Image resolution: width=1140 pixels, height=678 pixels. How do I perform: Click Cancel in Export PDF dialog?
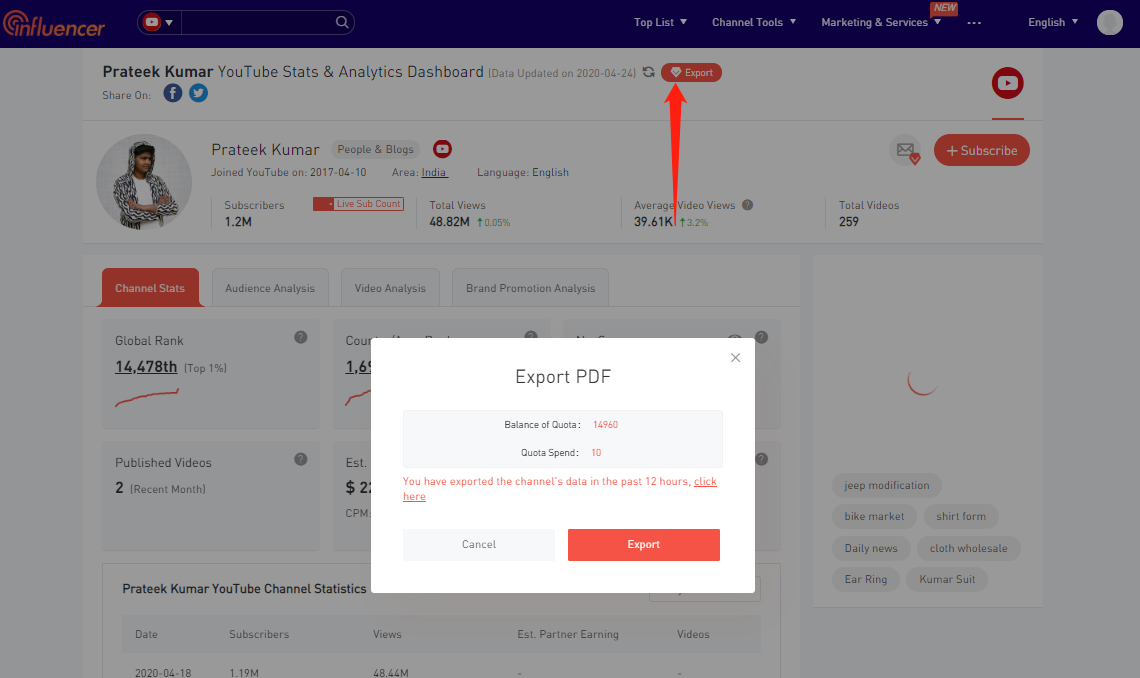(x=478, y=544)
